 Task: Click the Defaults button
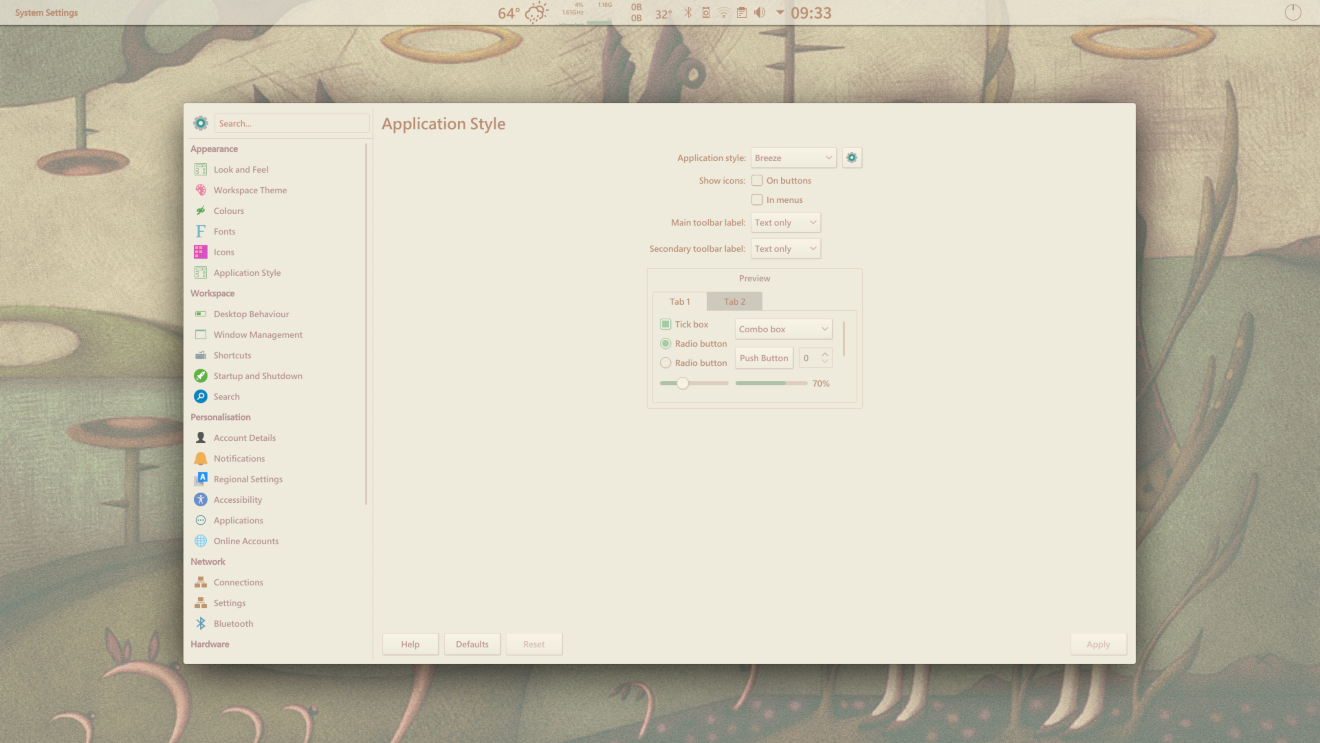[472, 644]
